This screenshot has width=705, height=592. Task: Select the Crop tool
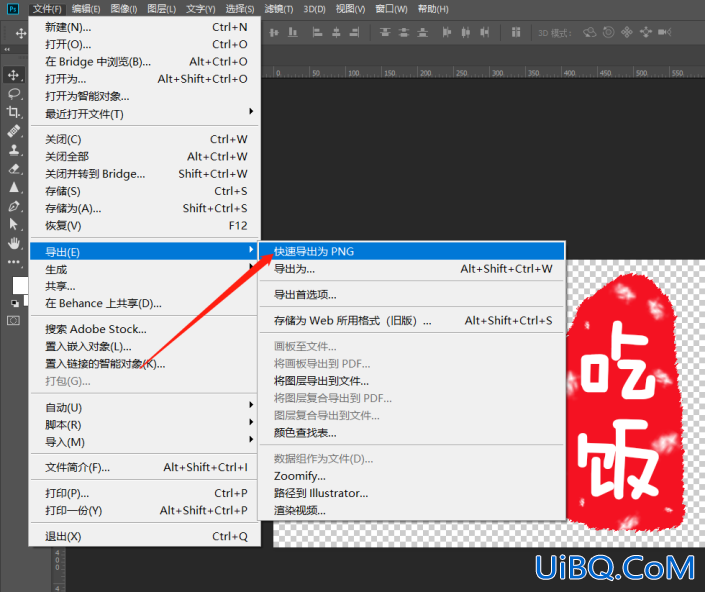[x=13, y=112]
